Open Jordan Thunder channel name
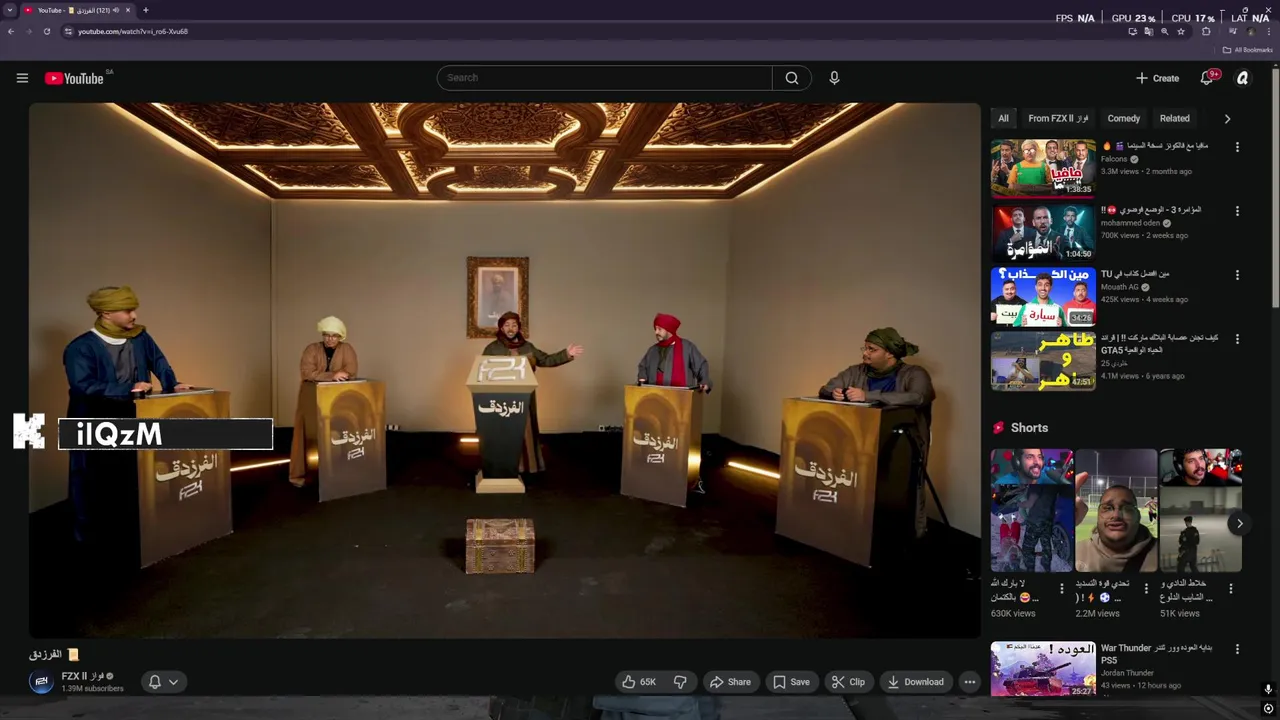The image size is (1280, 720). (x=1129, y=673)
